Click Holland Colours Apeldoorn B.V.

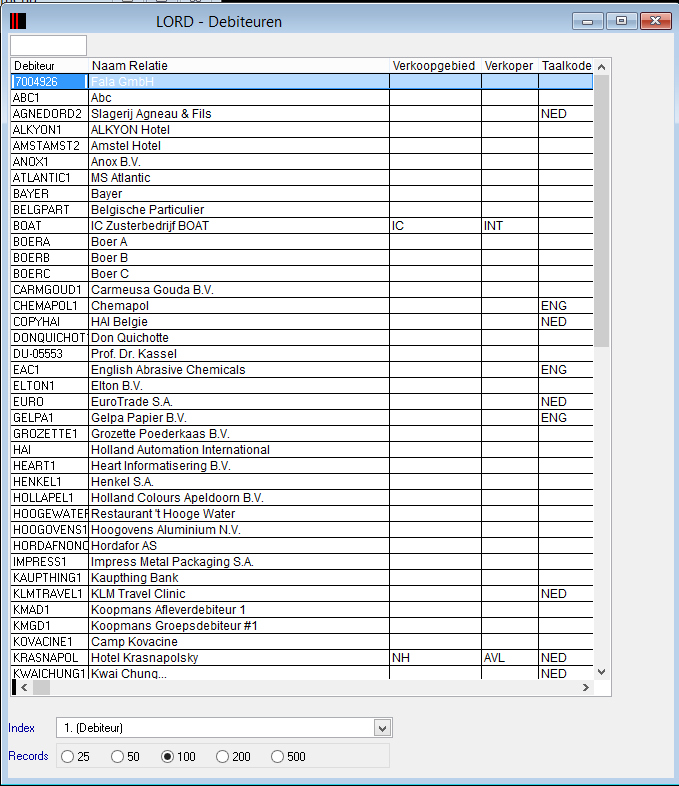tap(302, 498)
